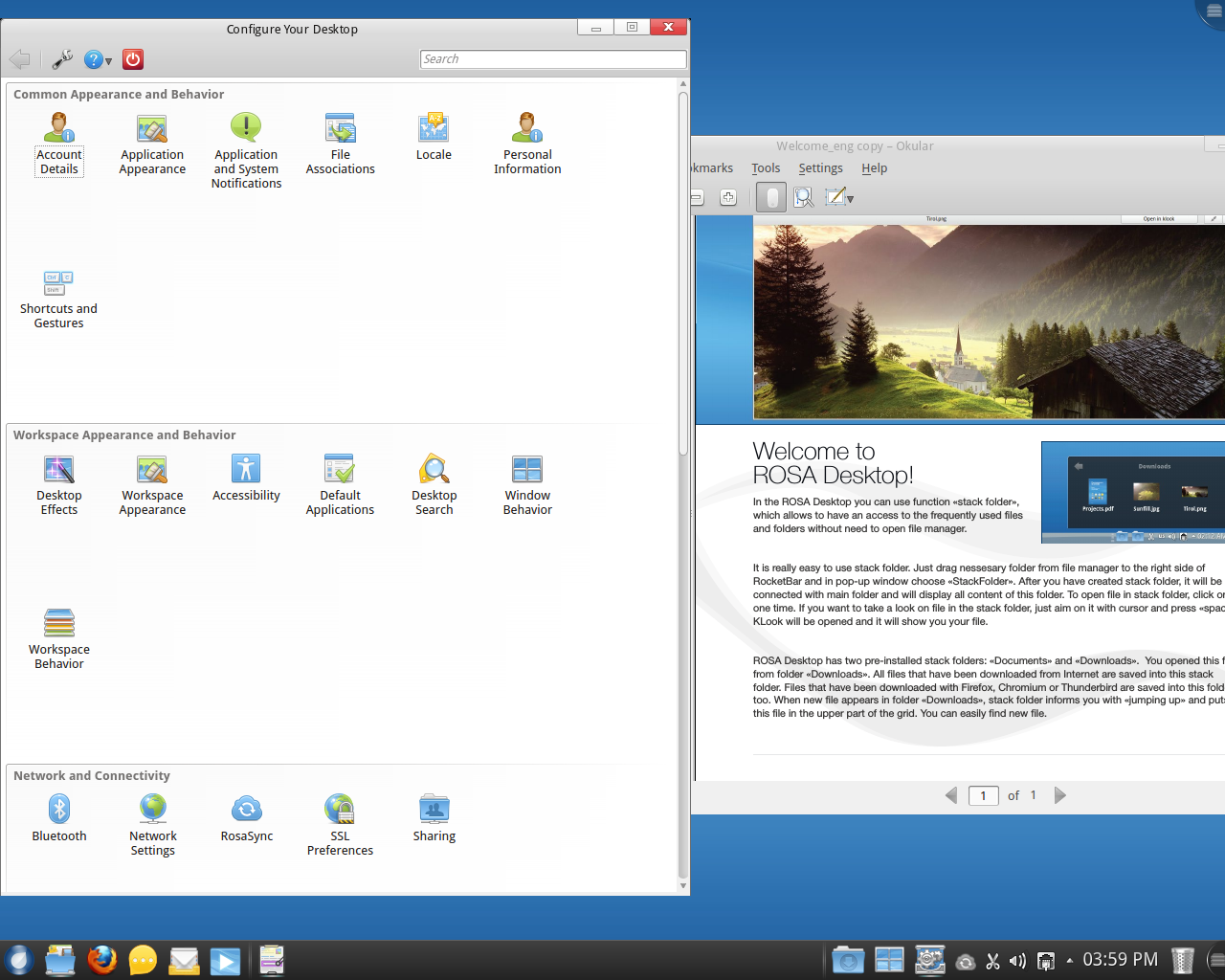Open Personal Information module
The width and height of the screenshot is (1225, 980).
pos(527,144)
